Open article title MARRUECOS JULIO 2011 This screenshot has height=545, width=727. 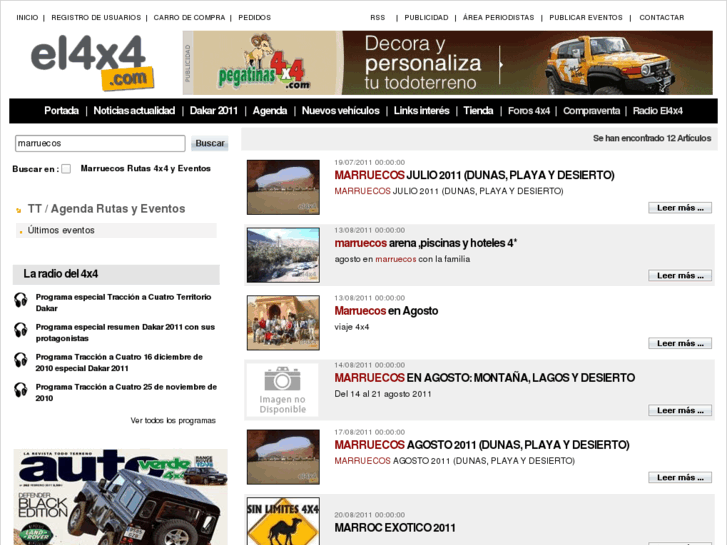474,175
